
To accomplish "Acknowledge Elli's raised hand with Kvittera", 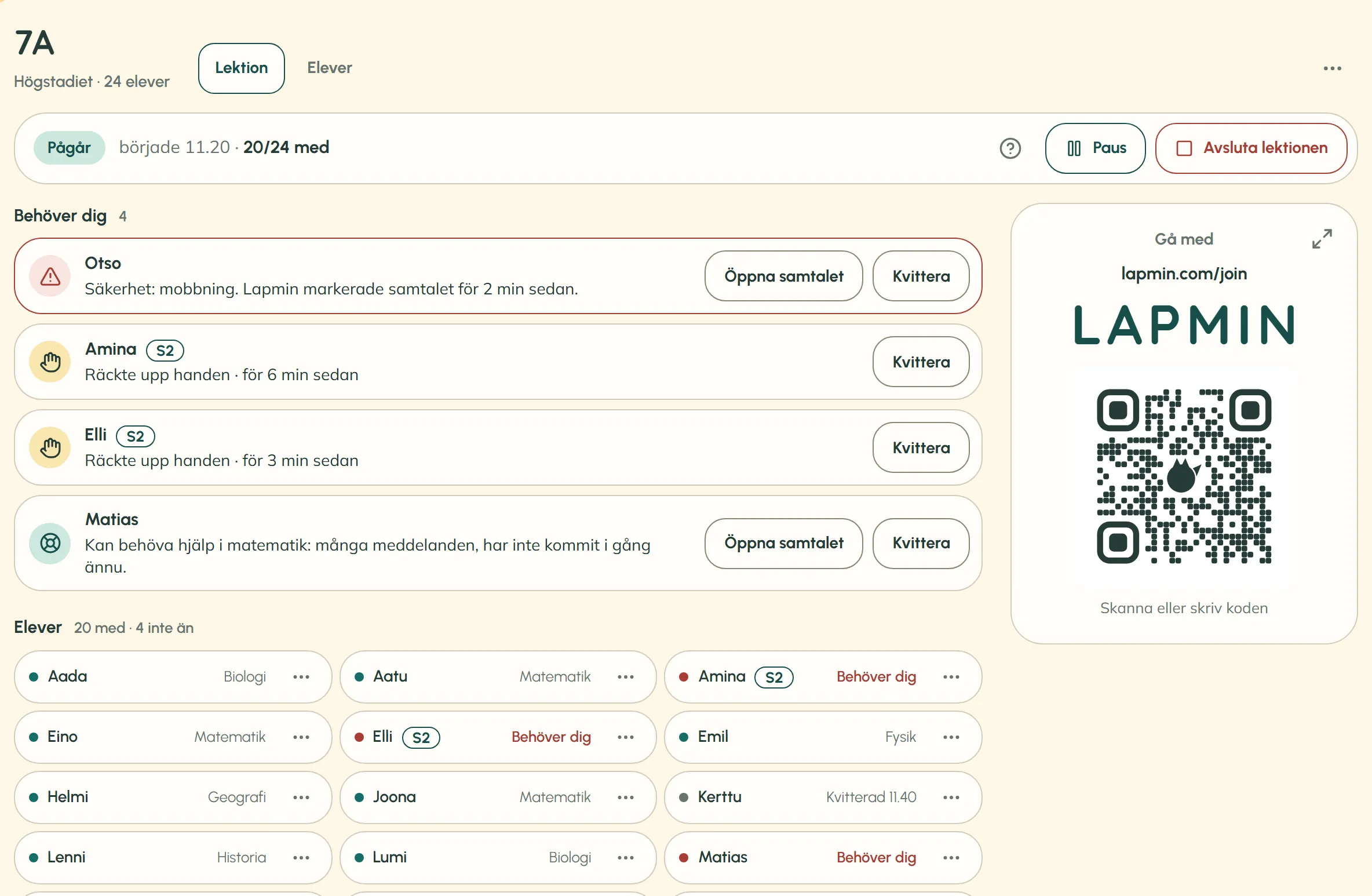I will coord(921,448).
